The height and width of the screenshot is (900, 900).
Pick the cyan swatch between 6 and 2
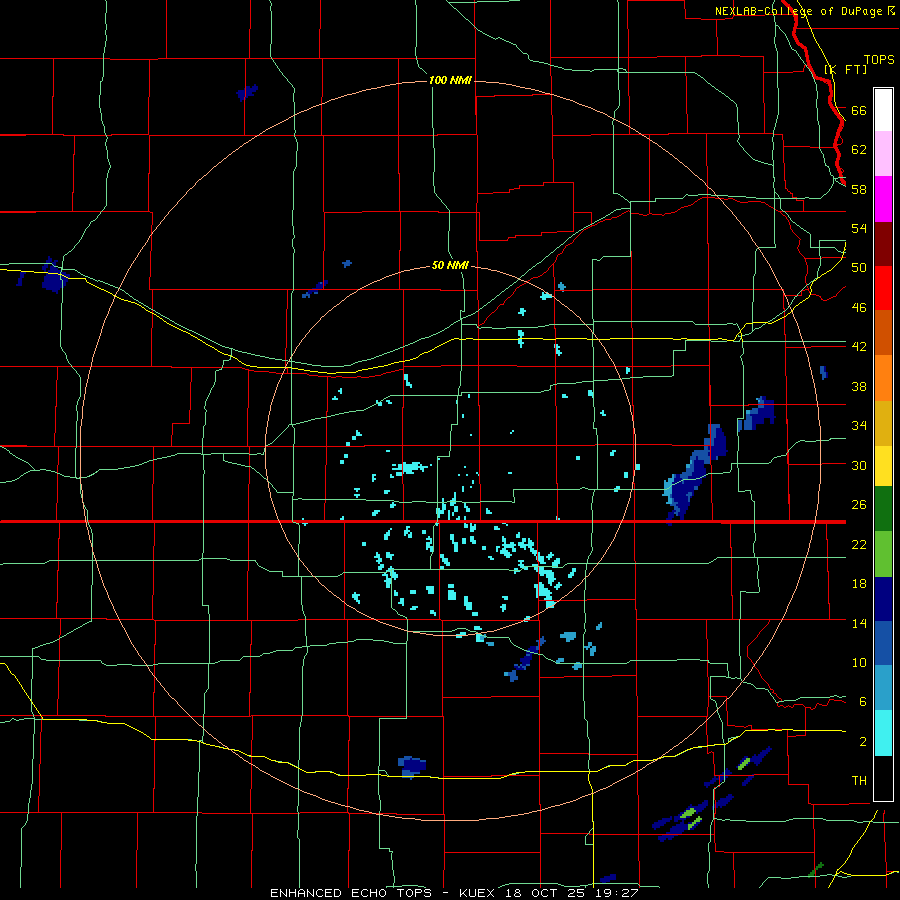(x=883, y=733)
